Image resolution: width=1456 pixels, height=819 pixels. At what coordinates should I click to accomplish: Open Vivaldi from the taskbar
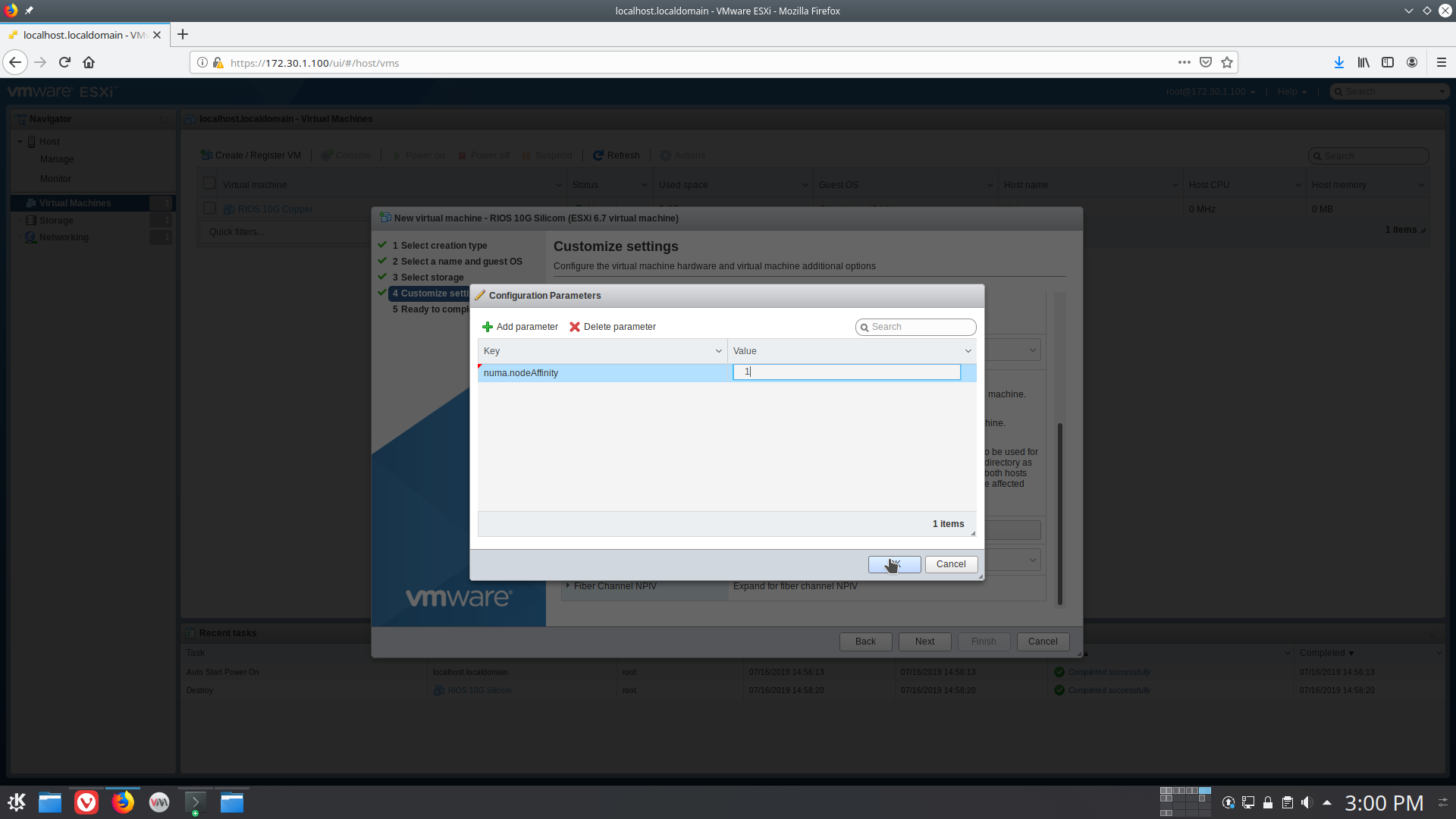point(86,802)
